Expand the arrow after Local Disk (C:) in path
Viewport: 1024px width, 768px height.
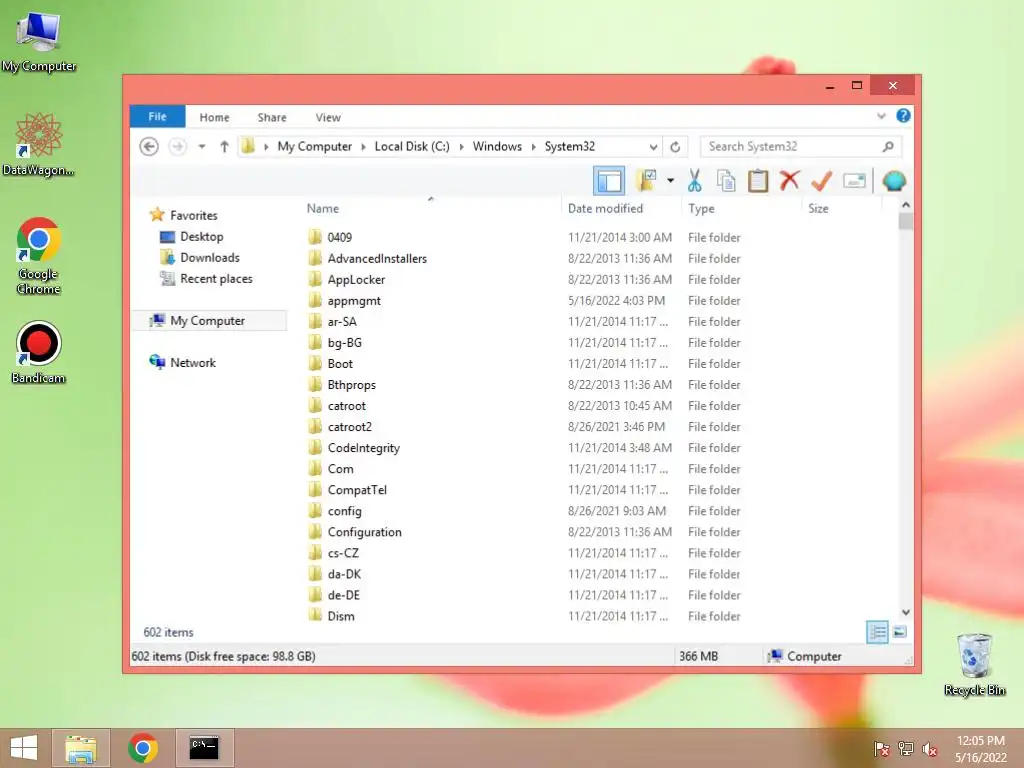click(462, 147)
